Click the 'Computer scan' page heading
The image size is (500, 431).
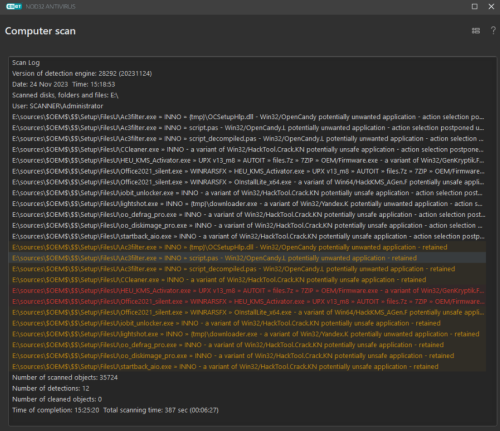pos(40,31)
